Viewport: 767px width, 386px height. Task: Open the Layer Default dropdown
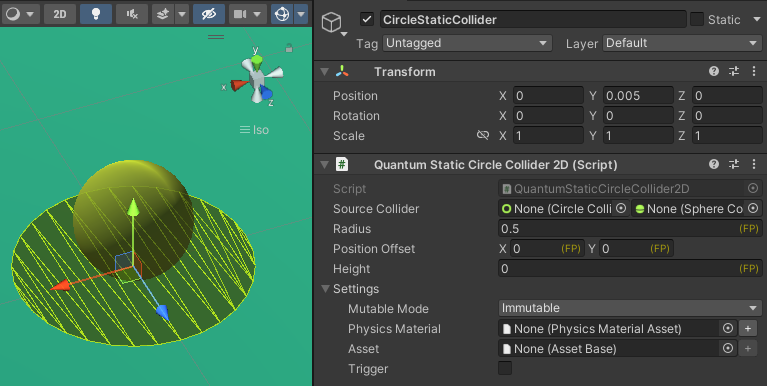point(682,43)
